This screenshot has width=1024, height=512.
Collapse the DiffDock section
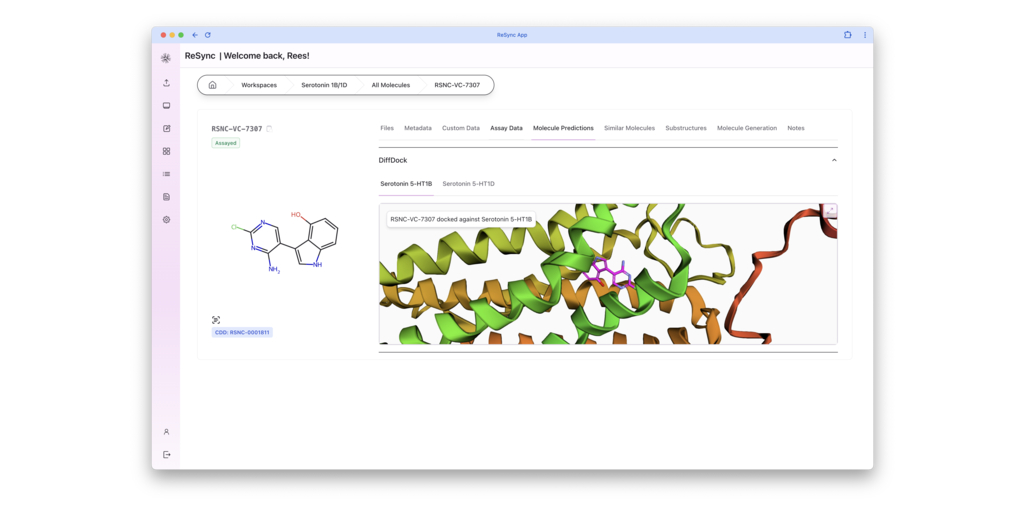[834, 160]
